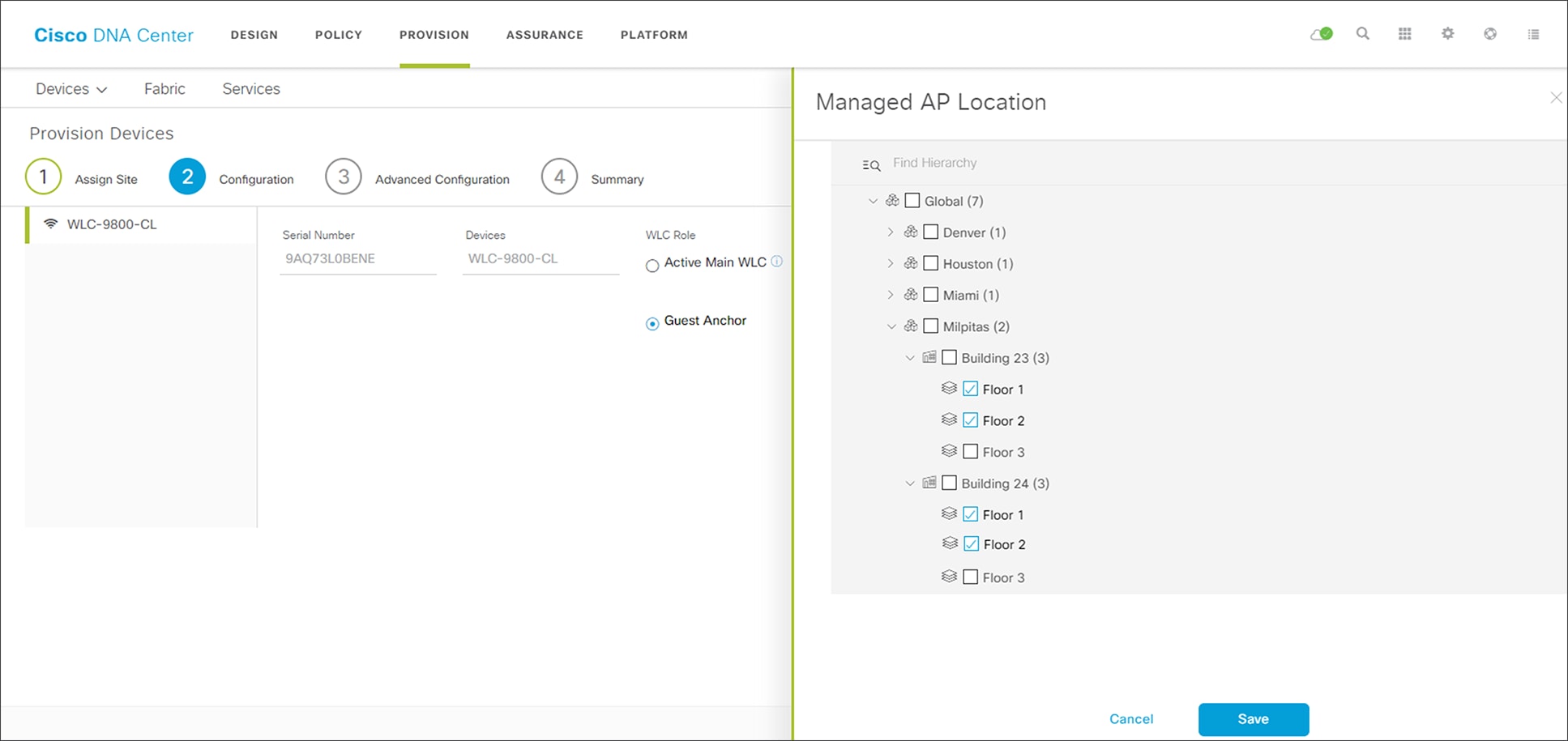Click the Denver area icon
The image size is (1568, 741).
click(911, 232)
